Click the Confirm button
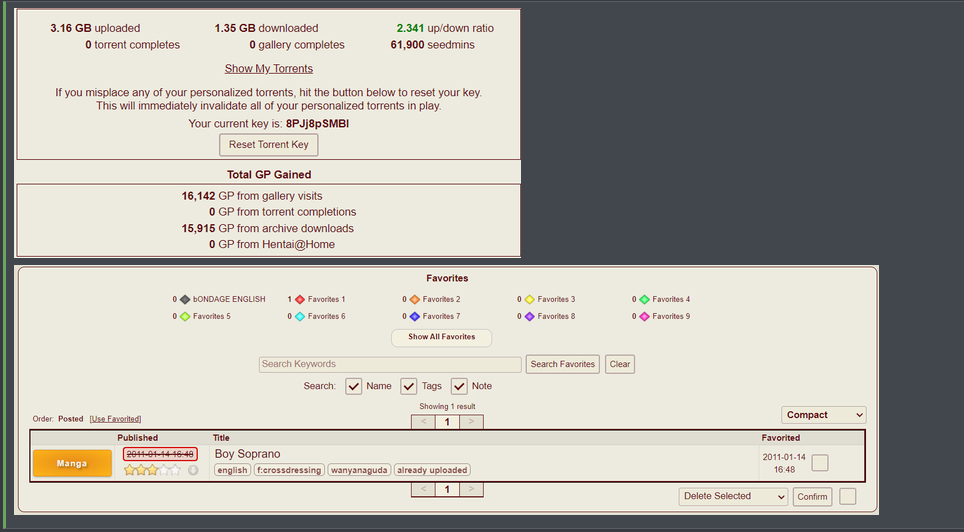Screen dimensions: 964x532 tap(812, 496)
